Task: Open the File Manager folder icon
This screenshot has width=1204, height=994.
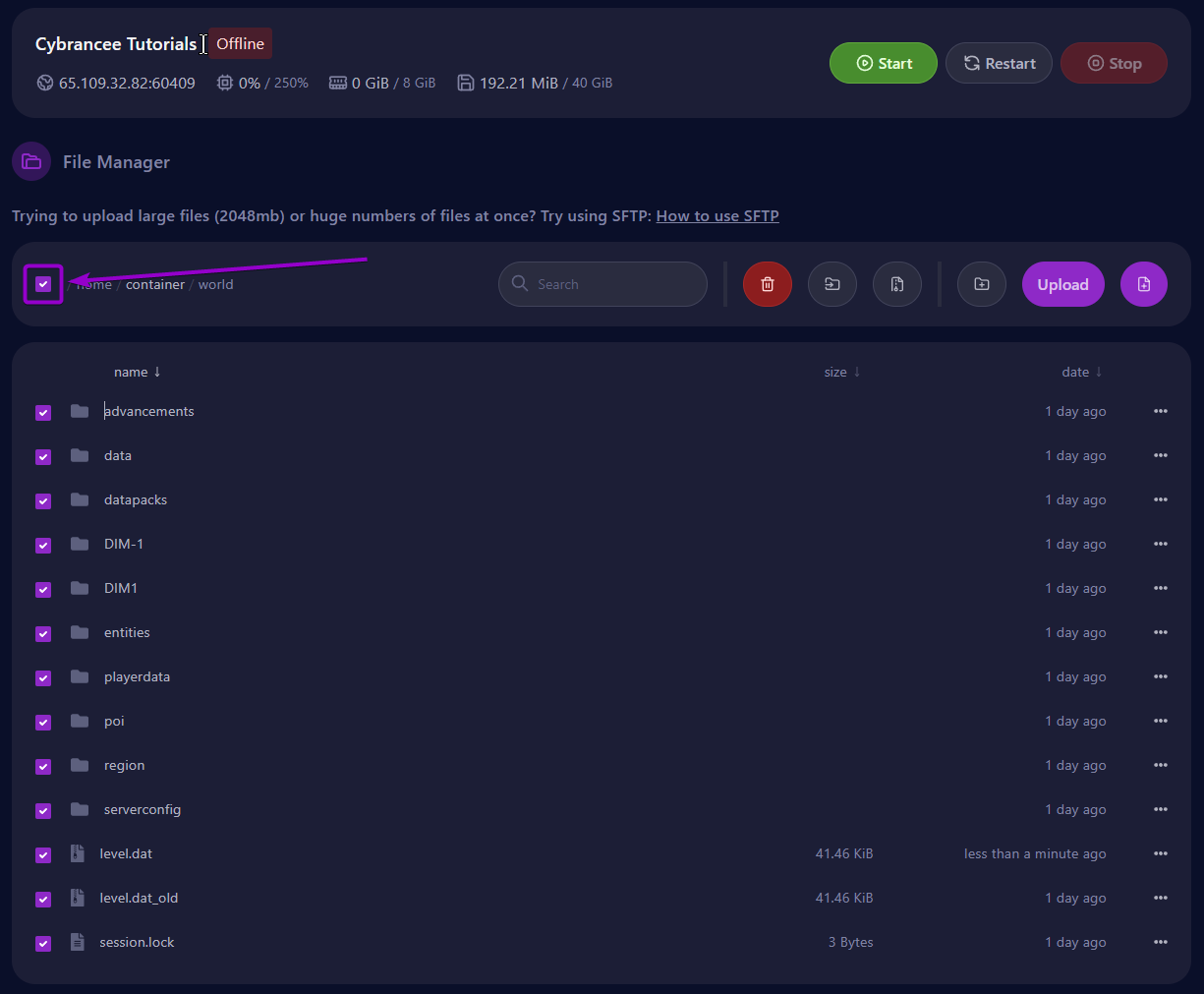Action: coord(31,161)
